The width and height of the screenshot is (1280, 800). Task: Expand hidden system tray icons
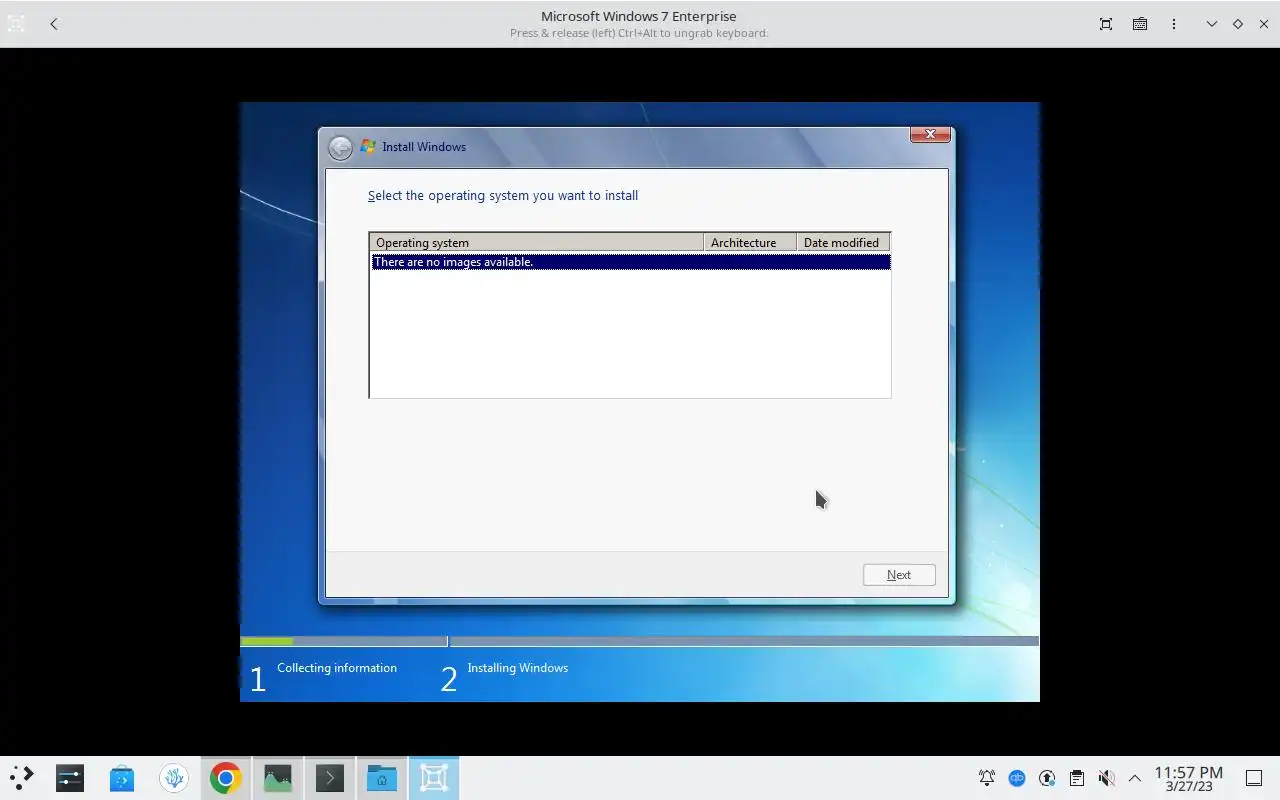point(1135,778)
